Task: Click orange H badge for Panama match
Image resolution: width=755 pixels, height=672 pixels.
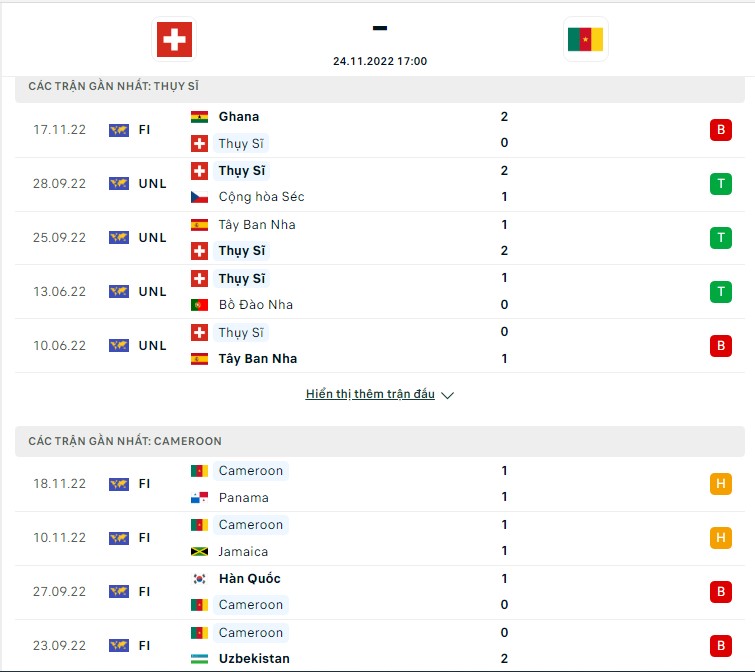Action: 720,484
